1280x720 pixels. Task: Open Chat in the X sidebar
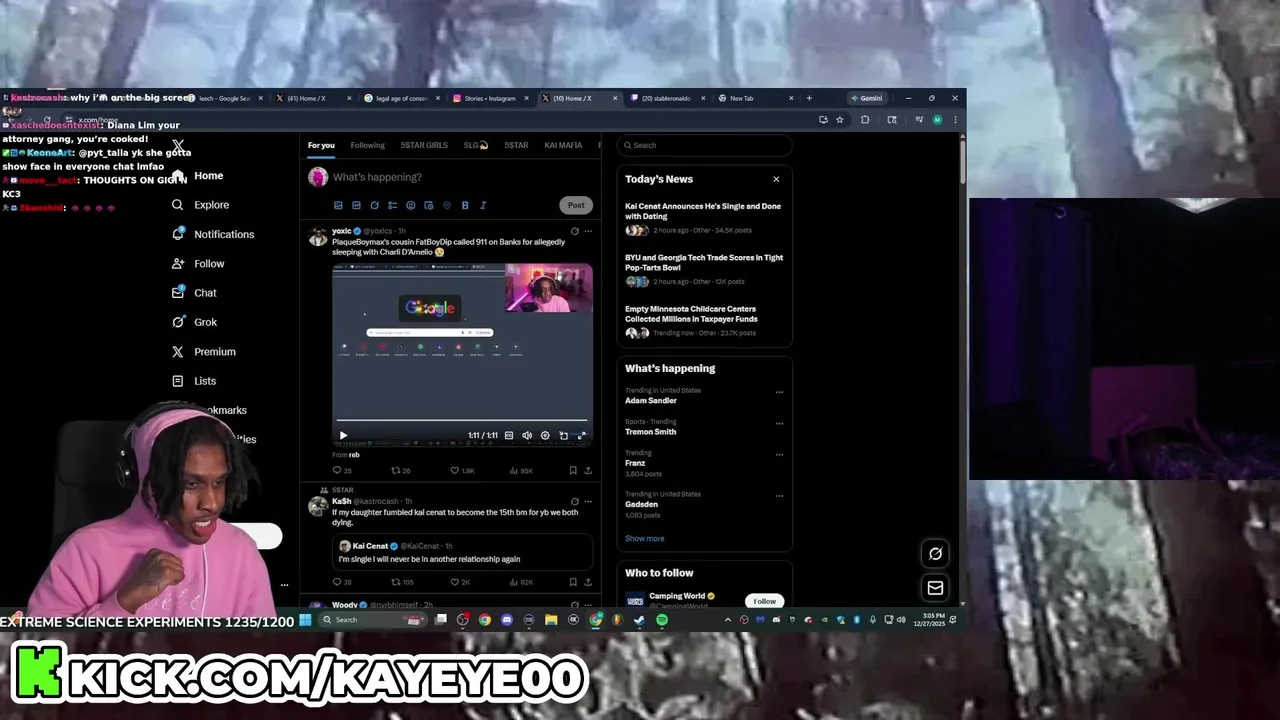[x=194, y=293]
